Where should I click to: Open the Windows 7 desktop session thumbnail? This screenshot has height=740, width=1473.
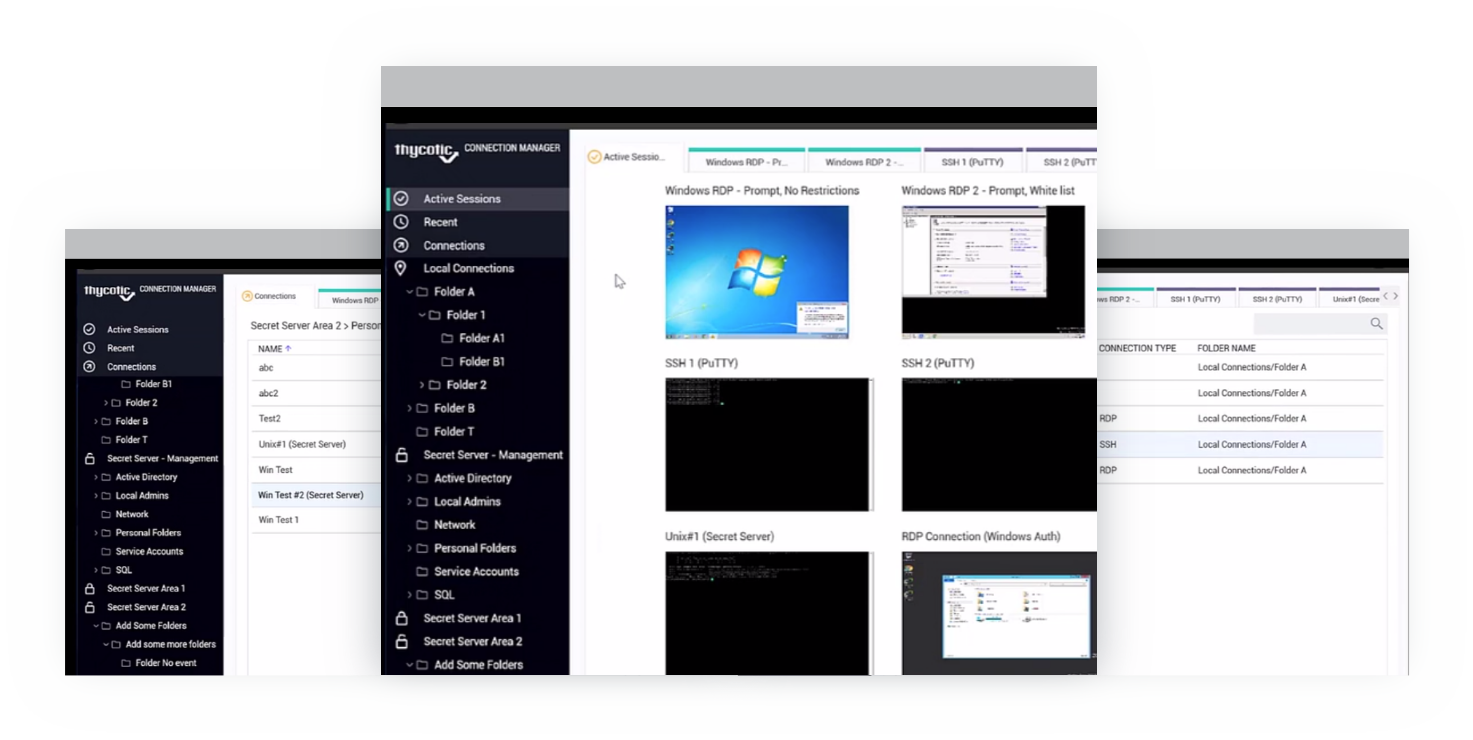757,272
